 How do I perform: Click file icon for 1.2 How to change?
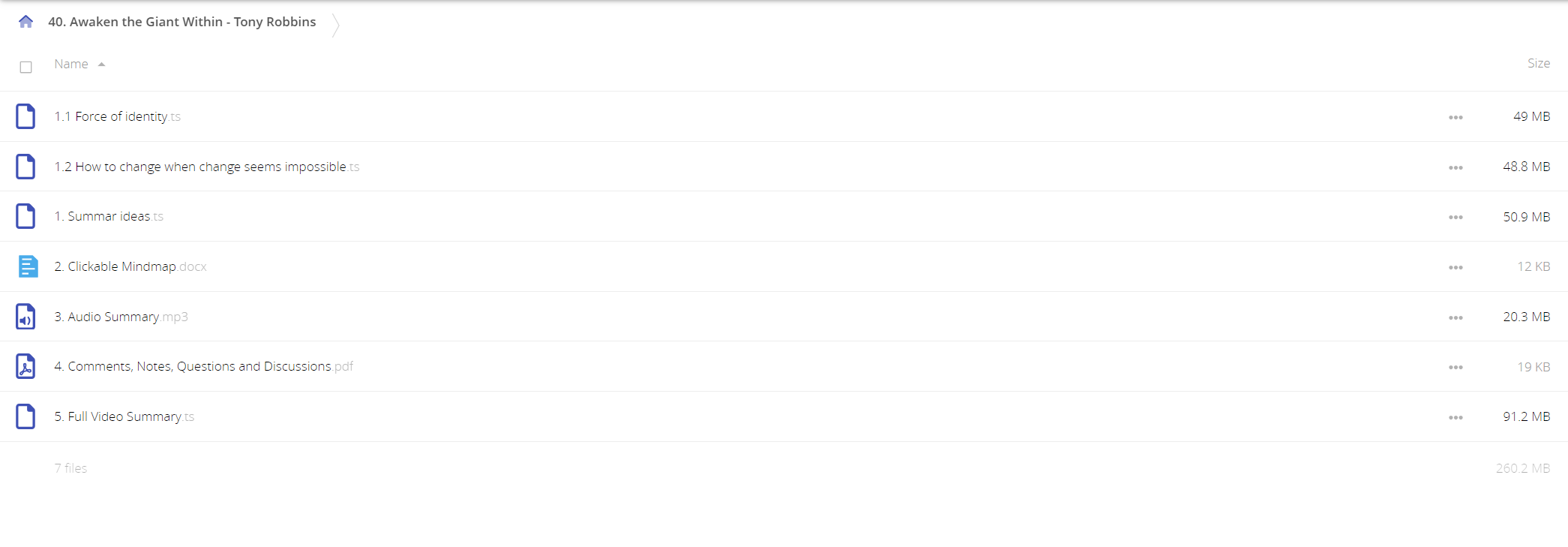(x=25, y=167)
